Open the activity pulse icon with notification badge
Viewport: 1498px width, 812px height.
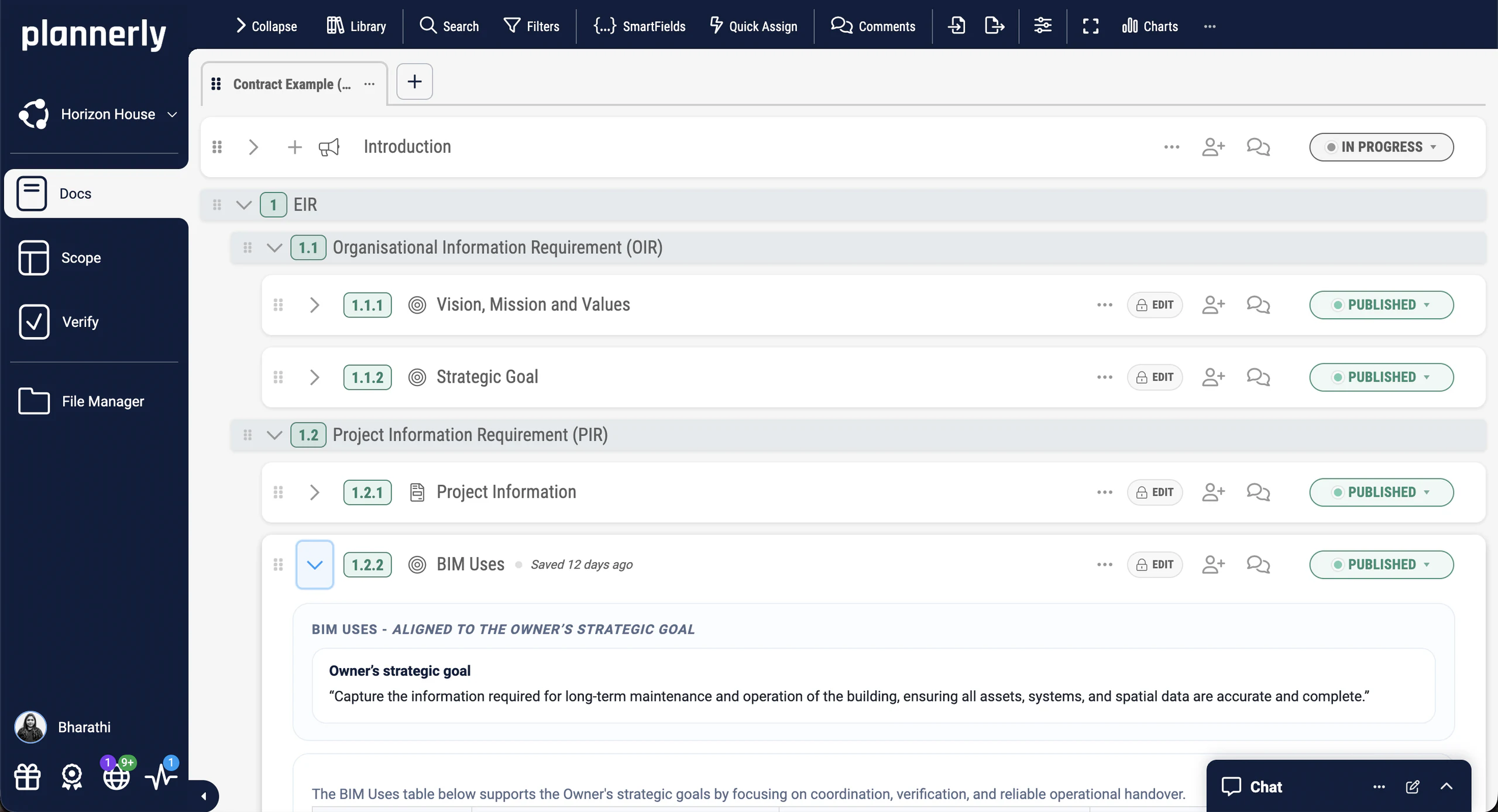coord(161,776)
